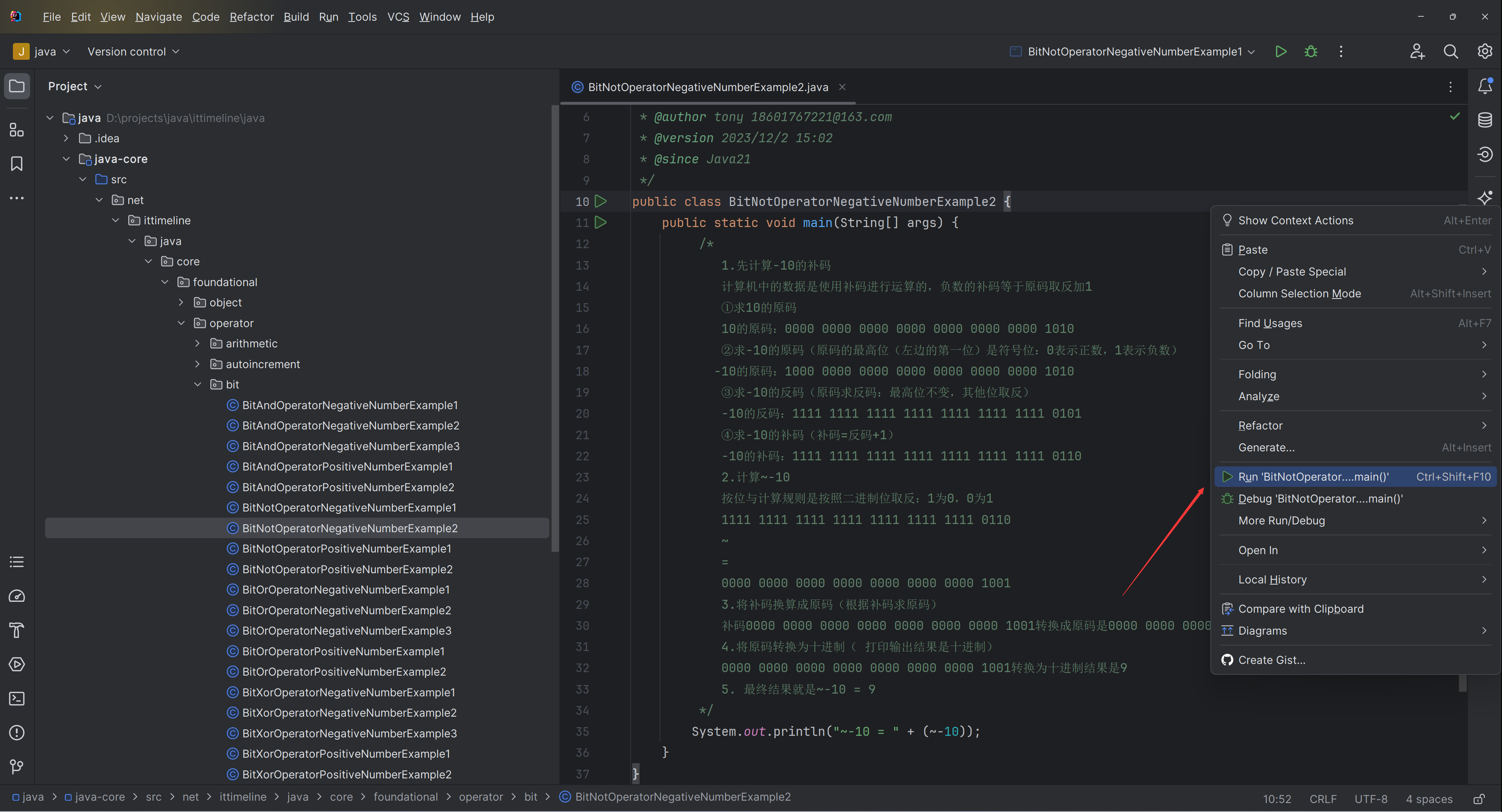Open Search Everywhere magnifier icon
The width and height of the screenshot is (1502, 812).
tap(1451, 51)
